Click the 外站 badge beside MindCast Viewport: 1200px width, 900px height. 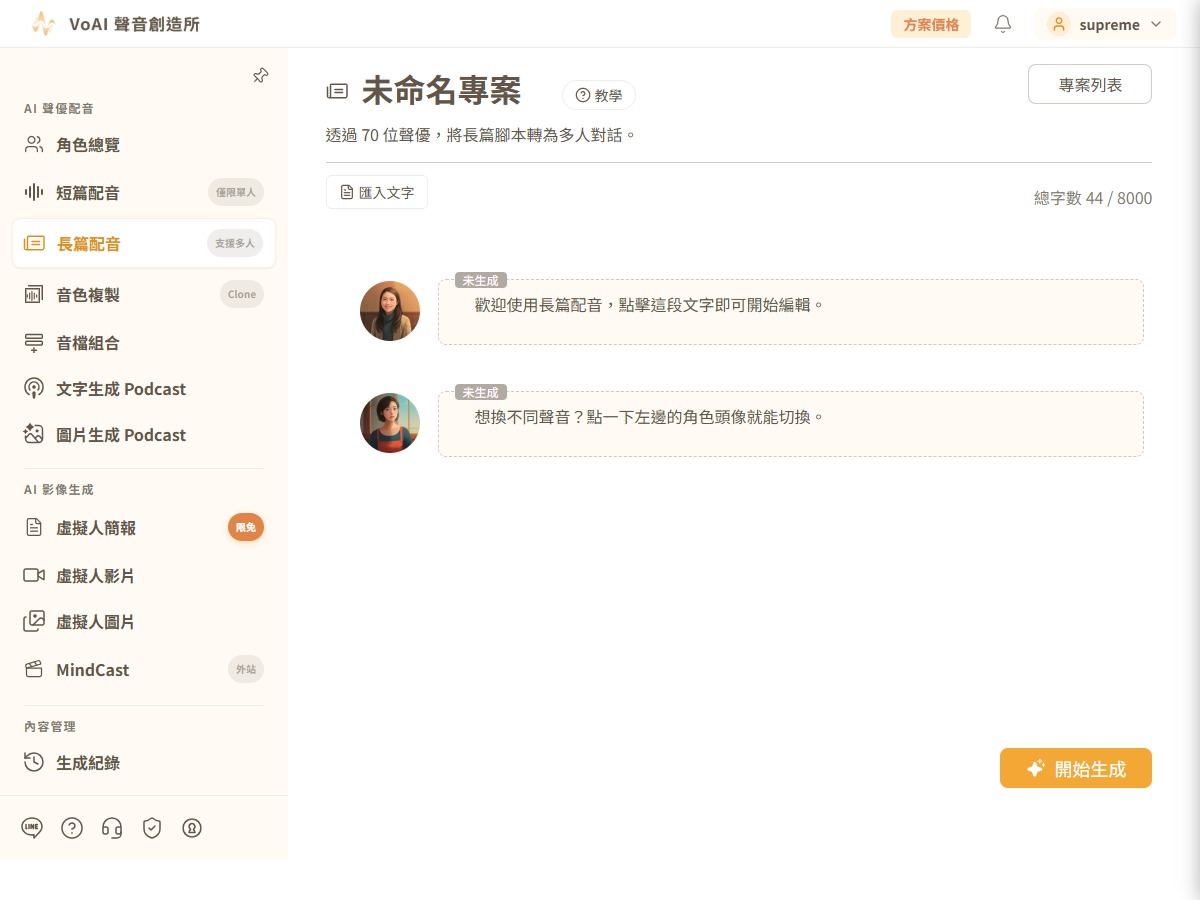(x=246, y=669)
